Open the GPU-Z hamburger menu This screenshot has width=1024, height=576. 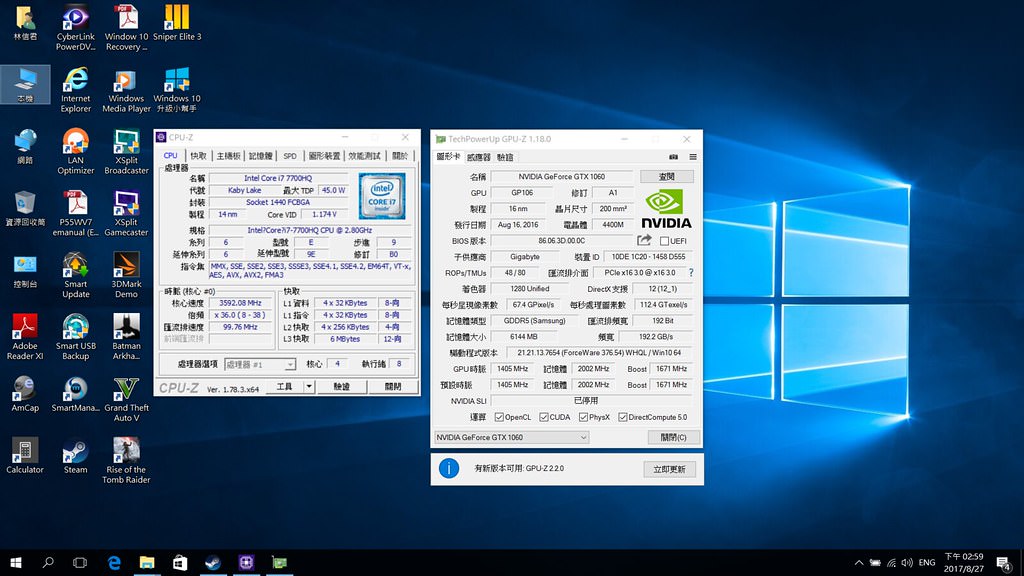coord(693,157)
